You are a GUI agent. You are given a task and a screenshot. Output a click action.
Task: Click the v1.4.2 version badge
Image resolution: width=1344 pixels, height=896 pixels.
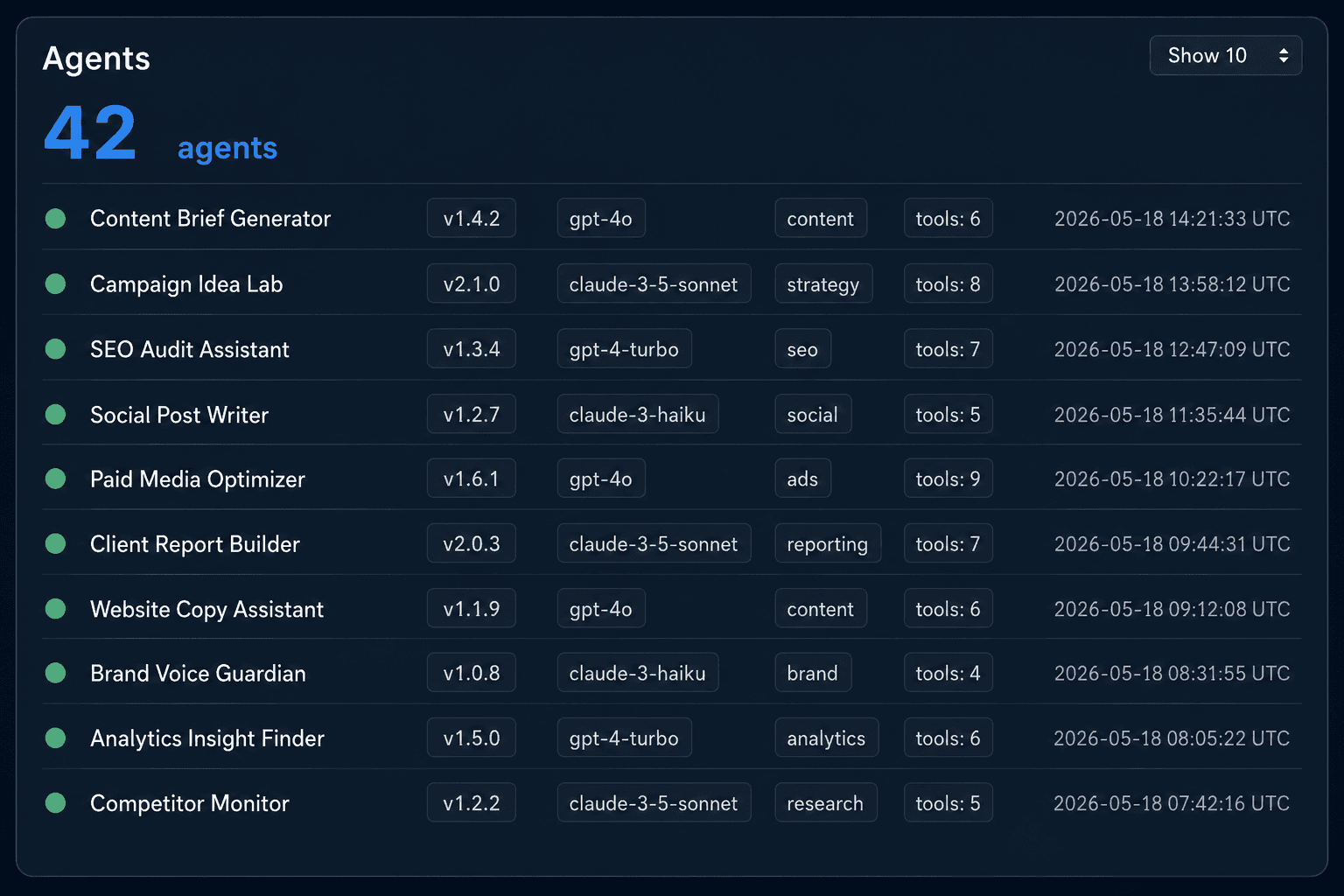click(472, 218)
